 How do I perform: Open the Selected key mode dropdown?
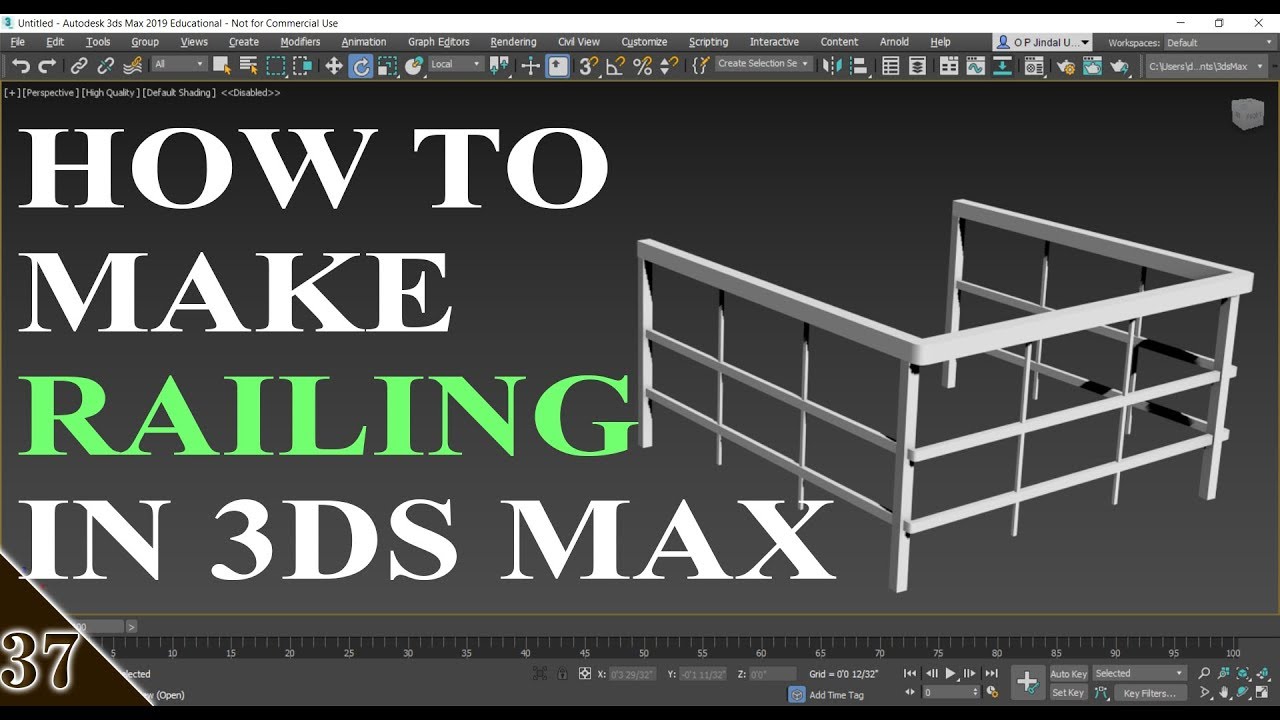tap(1139, 673)
